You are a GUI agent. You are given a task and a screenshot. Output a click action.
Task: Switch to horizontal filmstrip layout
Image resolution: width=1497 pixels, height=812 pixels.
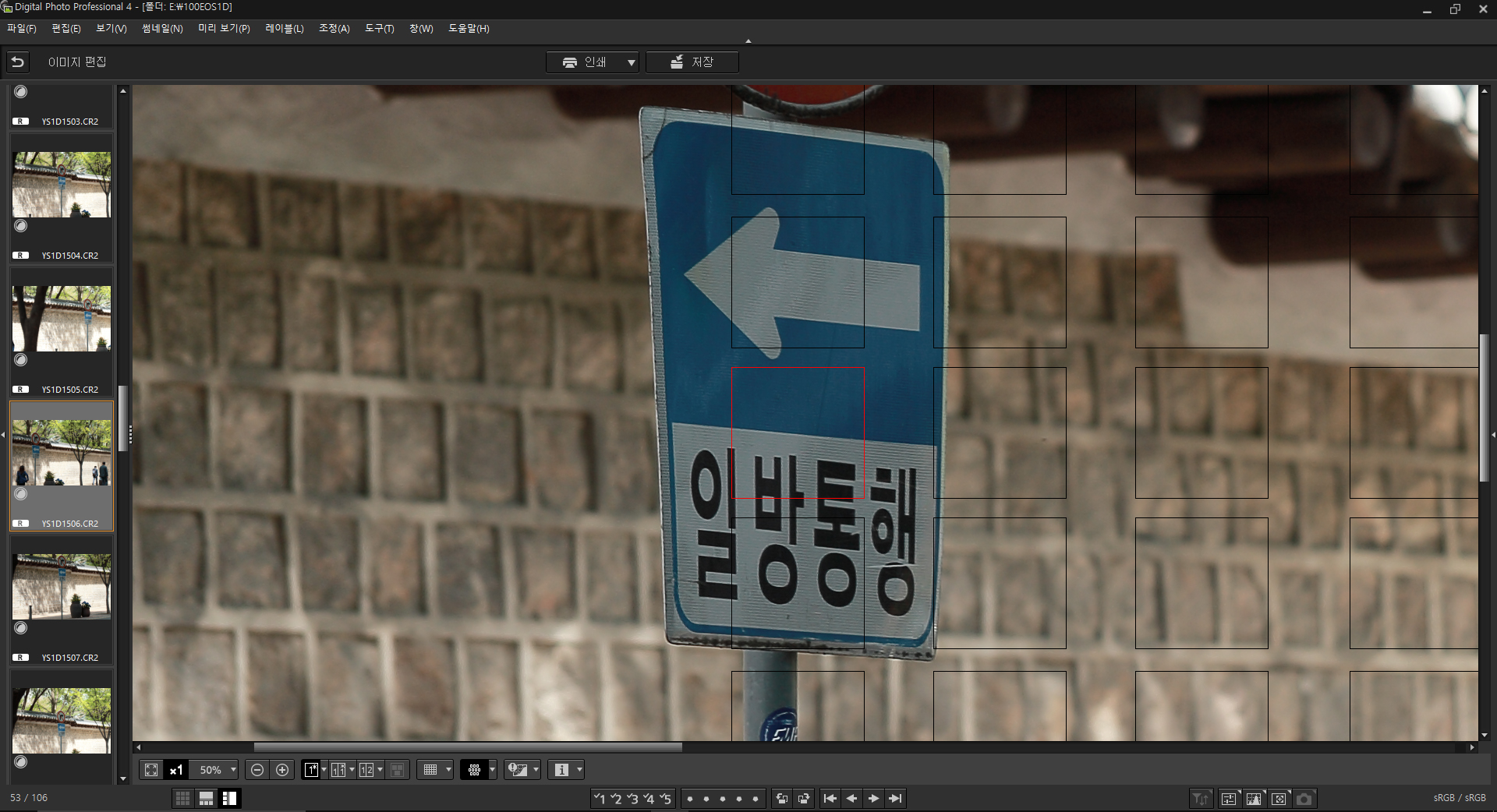[x=206, y=798]
